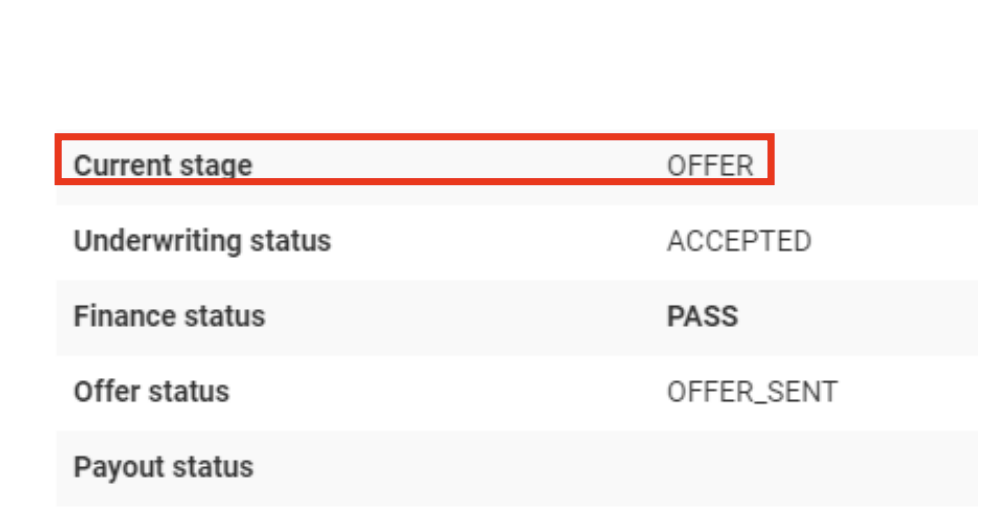Click blank space right of OFFER_SENT value
Image resolution: width=996 pixels, height=524 pixels.
[910, 391]
